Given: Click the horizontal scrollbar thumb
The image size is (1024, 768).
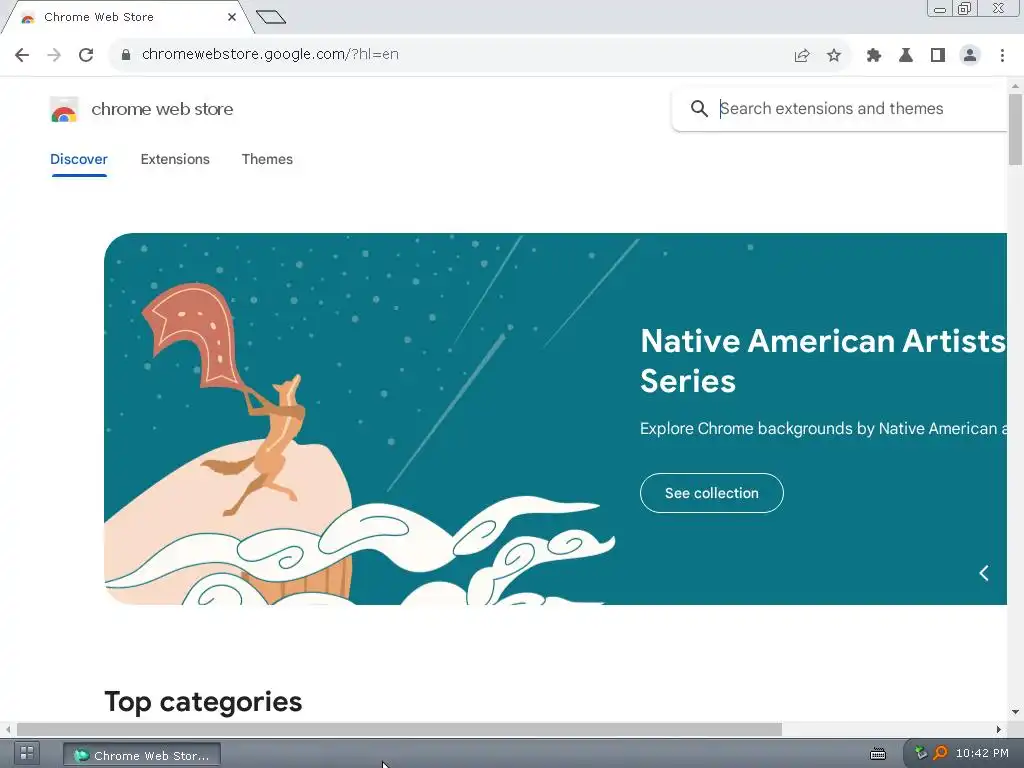Looking at the screenshot, I should pos(399,729).
